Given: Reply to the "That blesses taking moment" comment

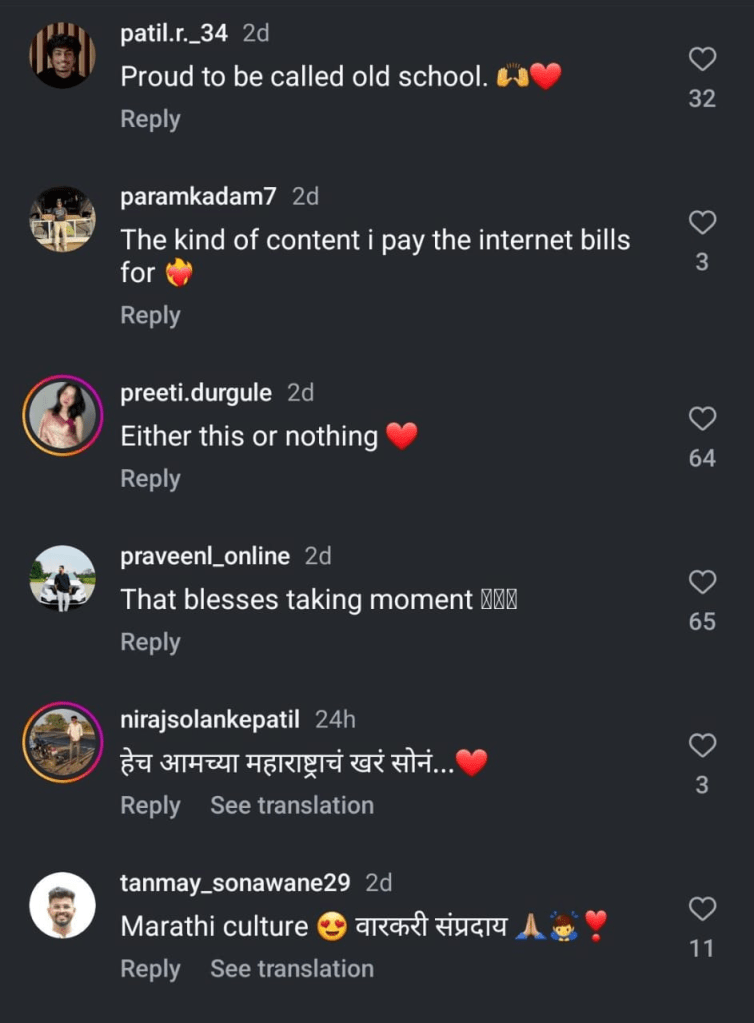Looking at the screenshot, I should click(x=150, y=642).
